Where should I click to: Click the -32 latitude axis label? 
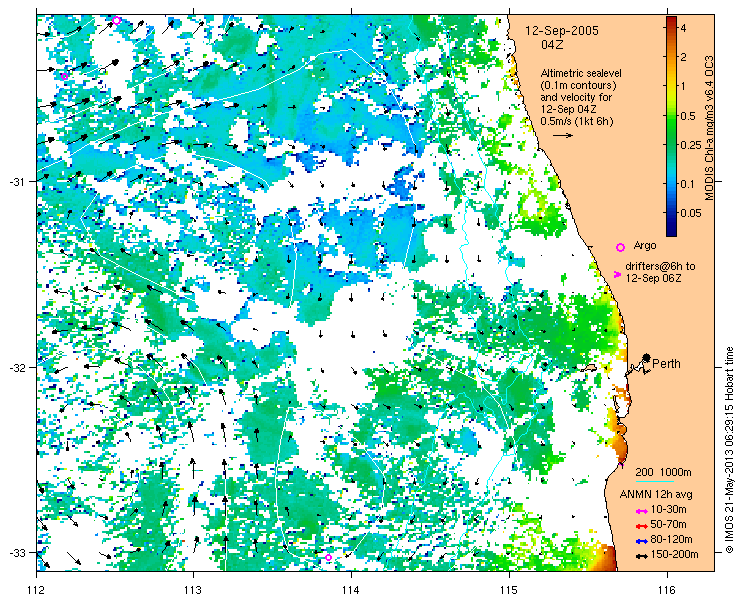(18, 367)
